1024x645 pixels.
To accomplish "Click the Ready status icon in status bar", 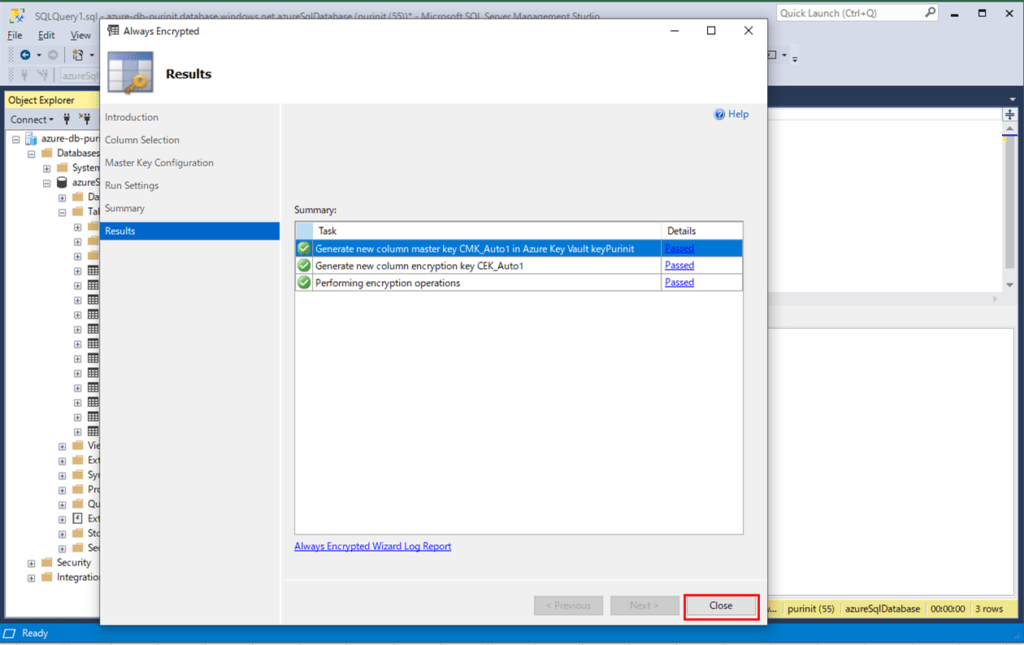I will point(10,632).
